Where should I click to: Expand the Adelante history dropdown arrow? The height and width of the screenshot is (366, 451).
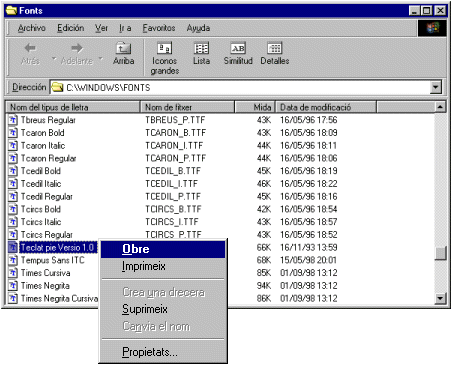click(101, 59)
